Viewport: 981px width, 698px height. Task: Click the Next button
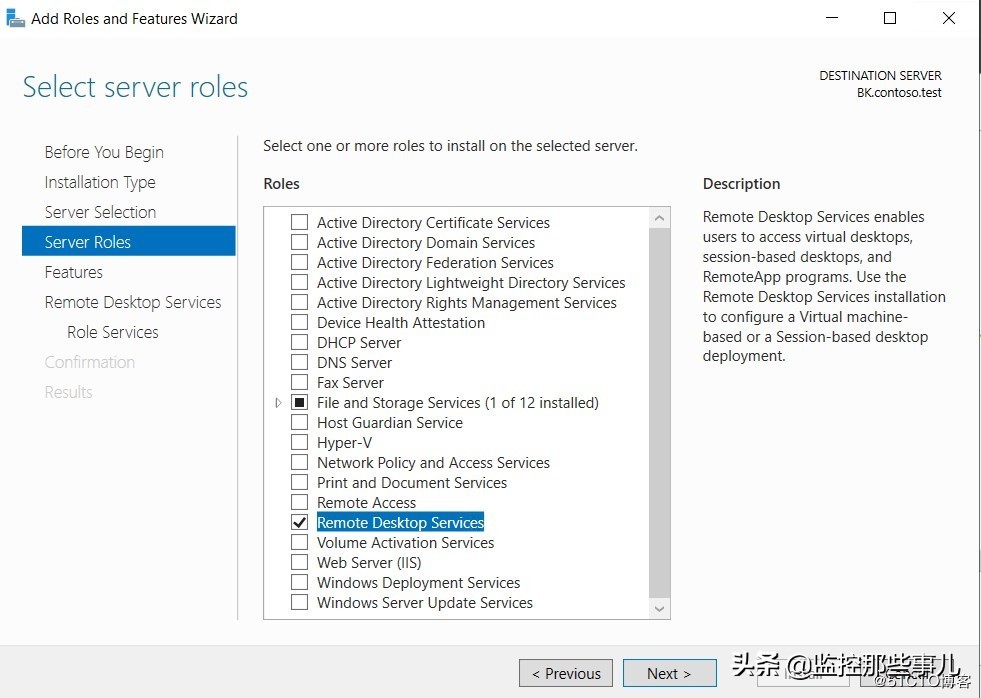[669, 673]
